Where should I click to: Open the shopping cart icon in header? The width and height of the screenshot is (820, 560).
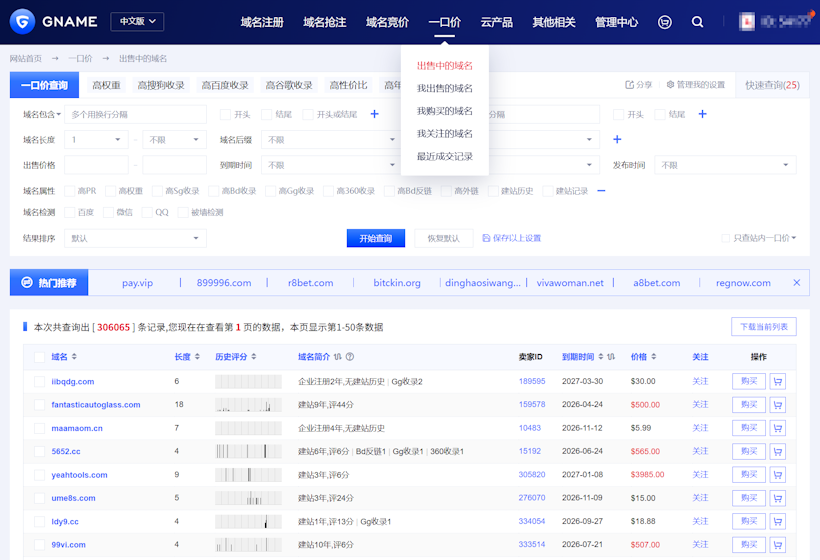(665, 22)
